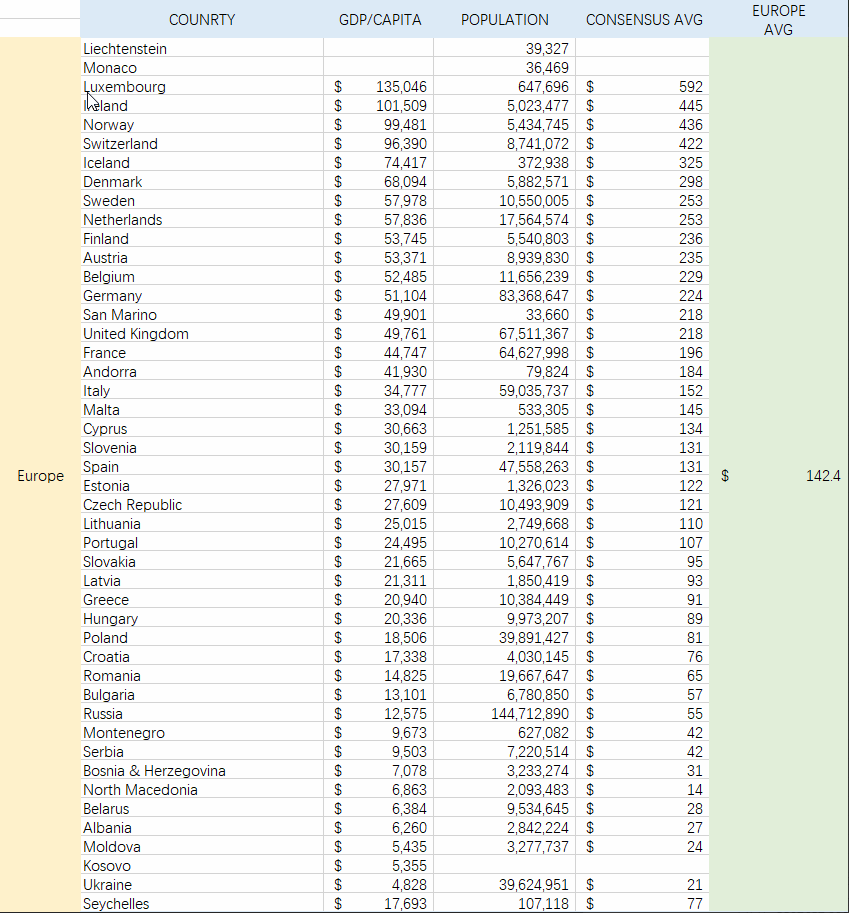Select the North Macedonia country cell
Screen dimensions: 849x913
[201, 790]
